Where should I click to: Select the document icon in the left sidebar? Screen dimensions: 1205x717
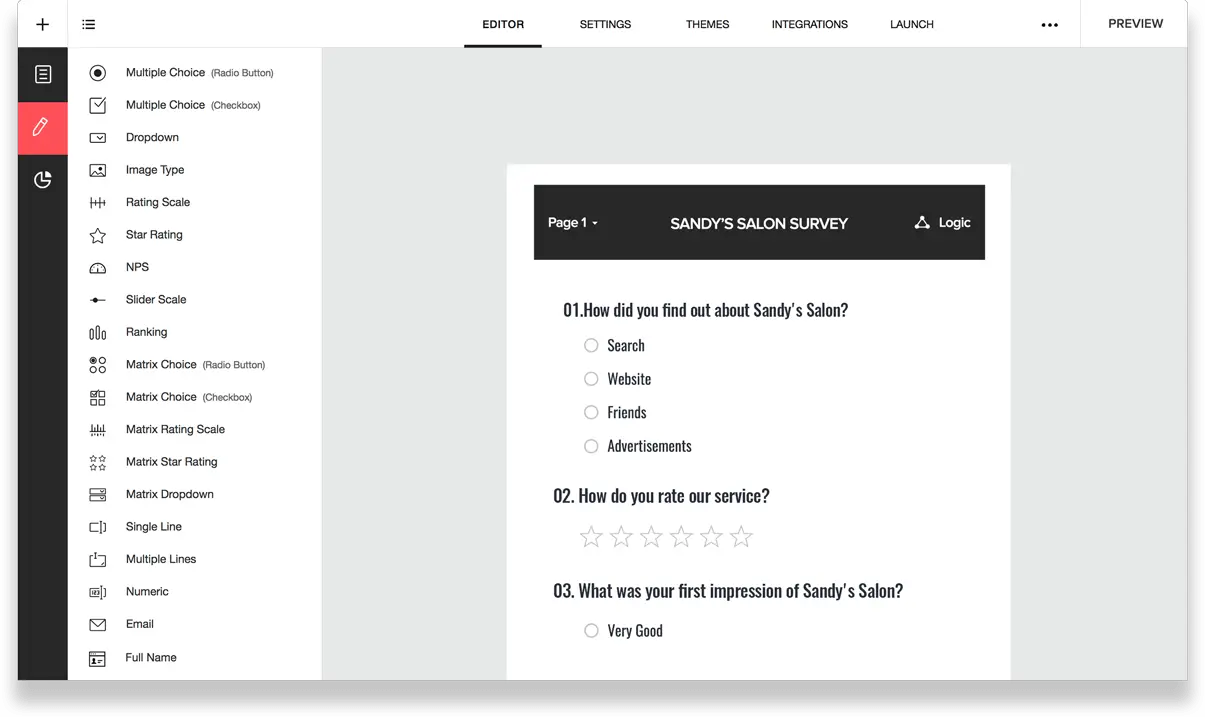tap(42, 73)
